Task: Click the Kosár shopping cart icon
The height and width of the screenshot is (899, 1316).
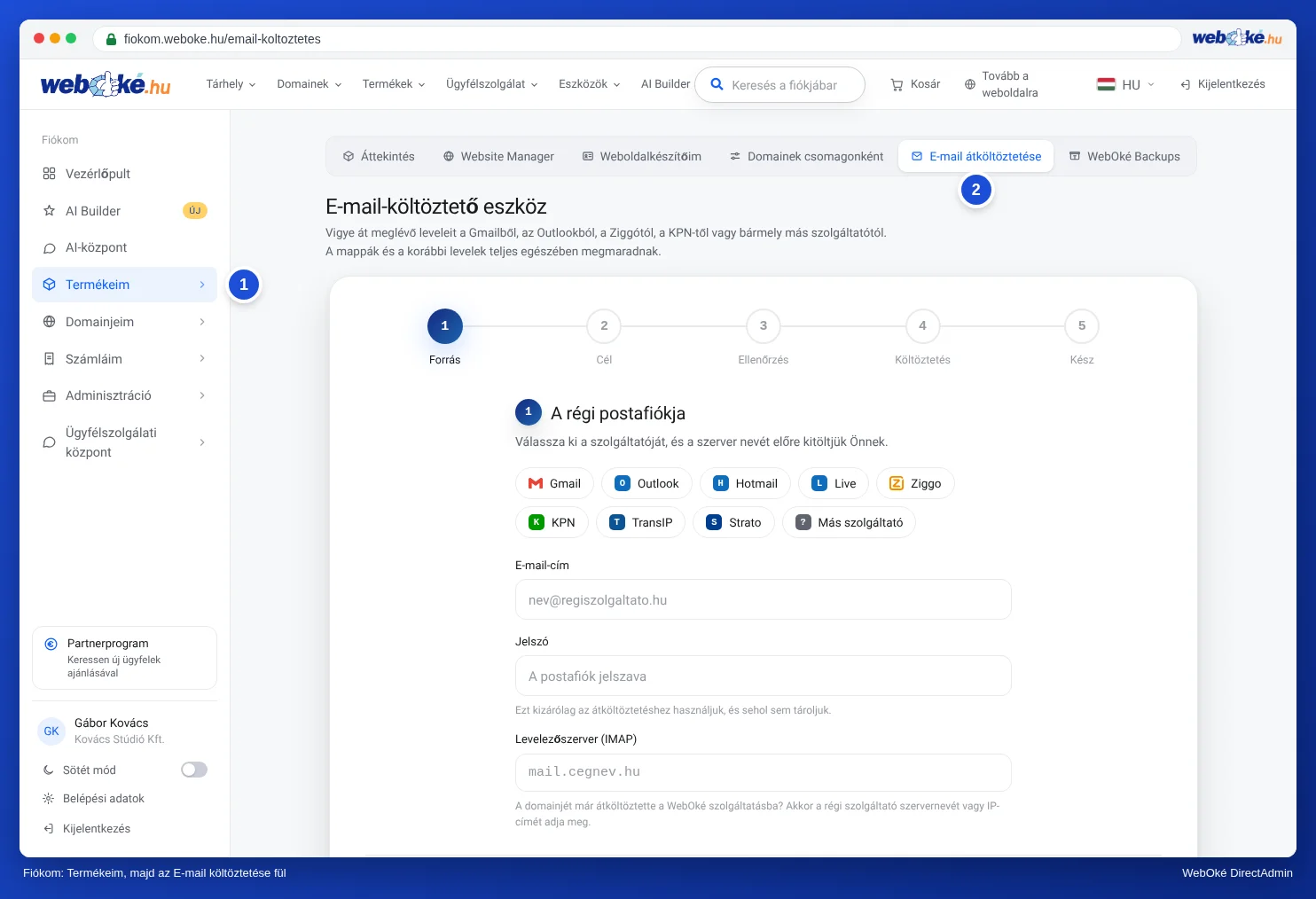Action: coord(897,84)
